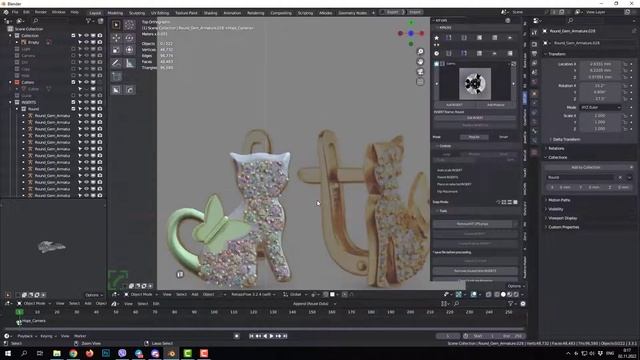640x360 pixels.
Task: Jump to the timeline start frame button
Action: point(251,336)
